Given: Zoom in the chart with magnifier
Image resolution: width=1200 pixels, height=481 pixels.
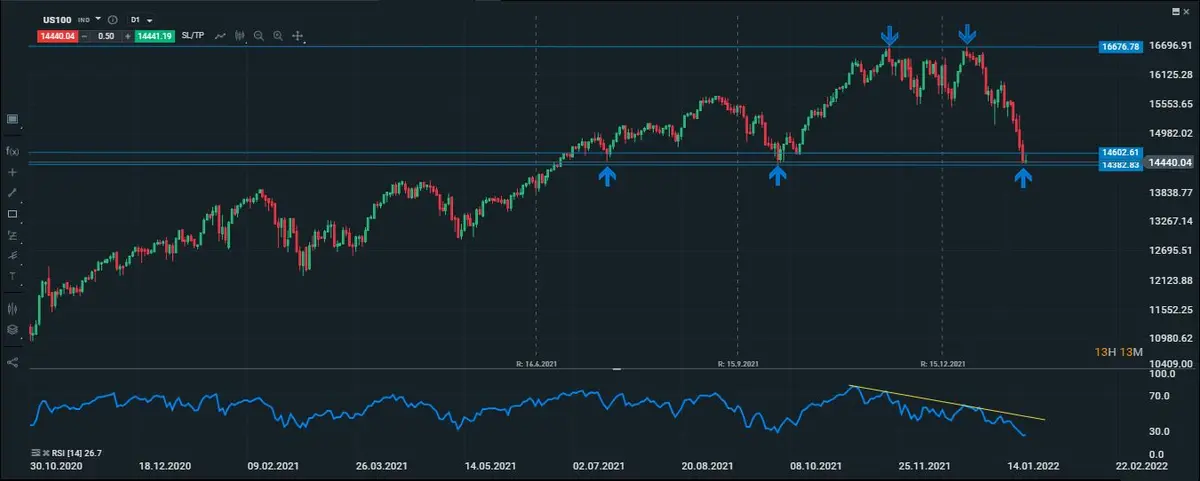Looking at the screenshot, I should 278,36.
